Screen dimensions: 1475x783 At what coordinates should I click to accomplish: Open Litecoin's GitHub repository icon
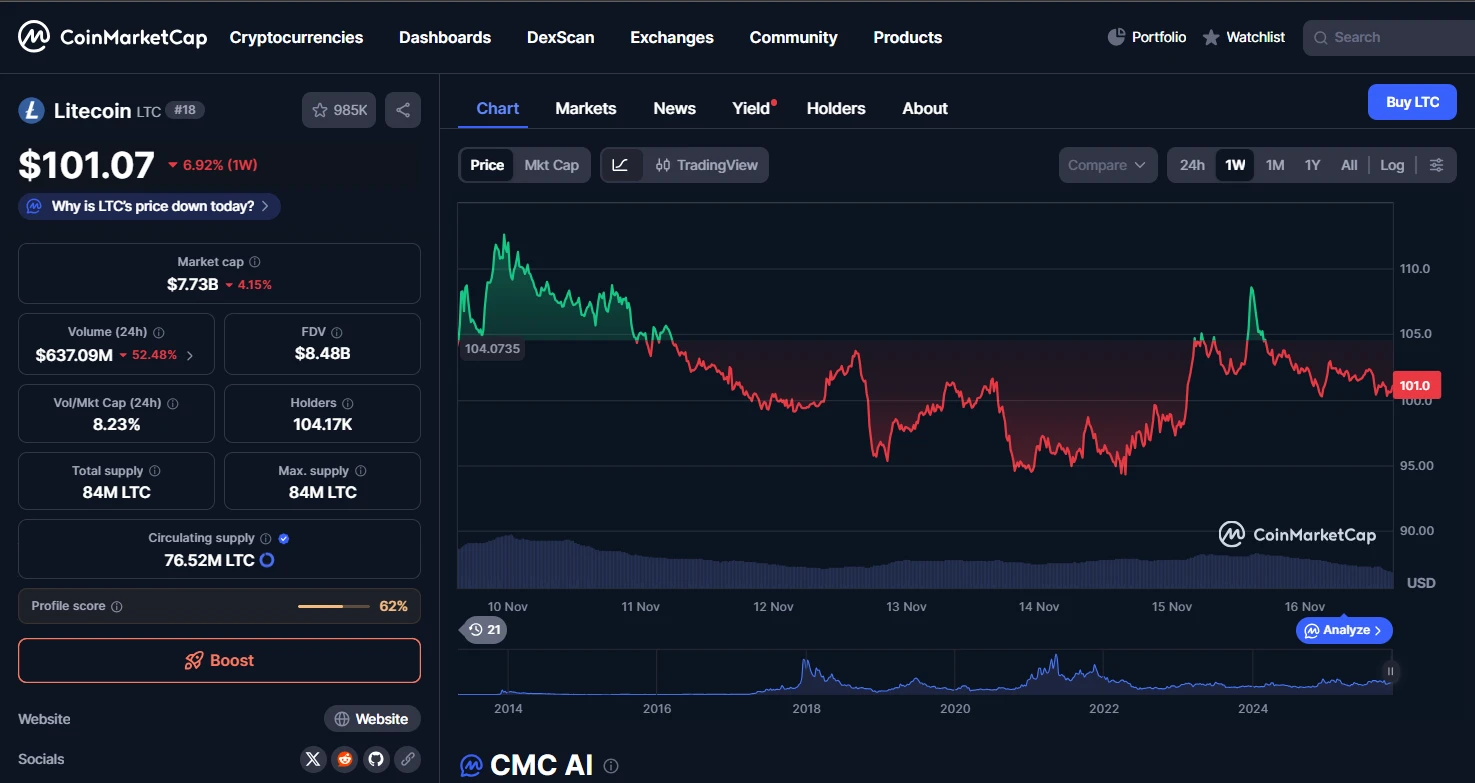tap(376, 759)
